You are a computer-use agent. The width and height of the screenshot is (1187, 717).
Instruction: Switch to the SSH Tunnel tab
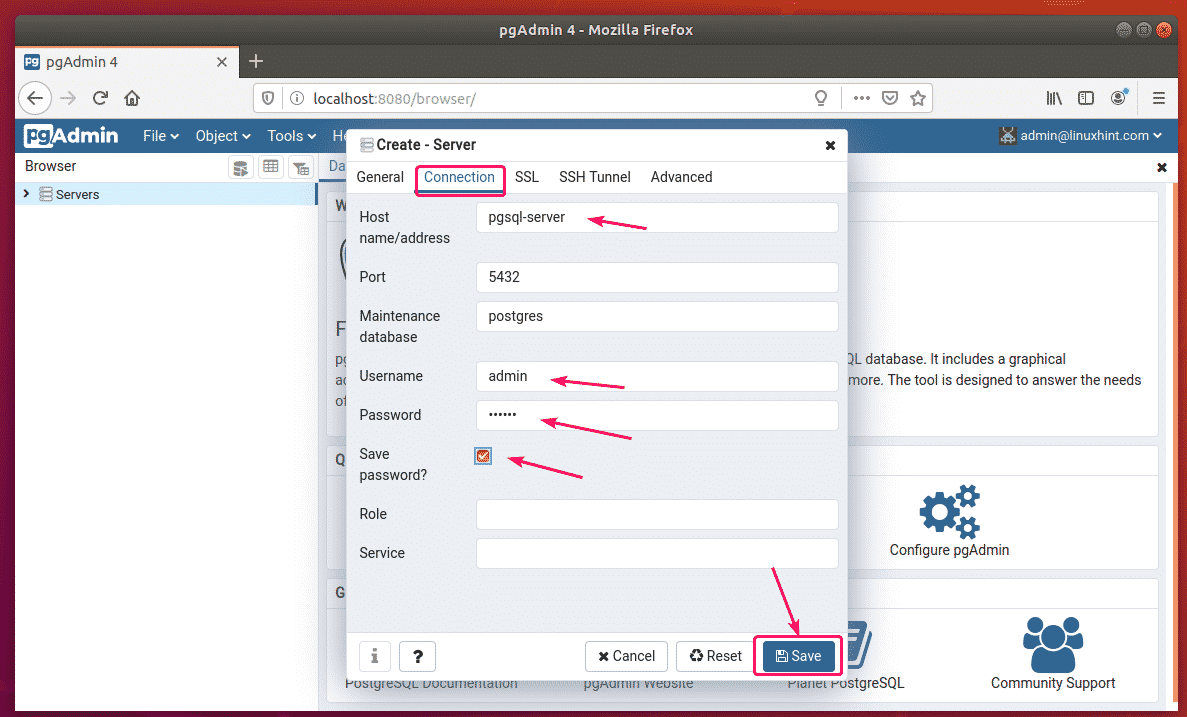pyautogui.click(x=594, y=177)
